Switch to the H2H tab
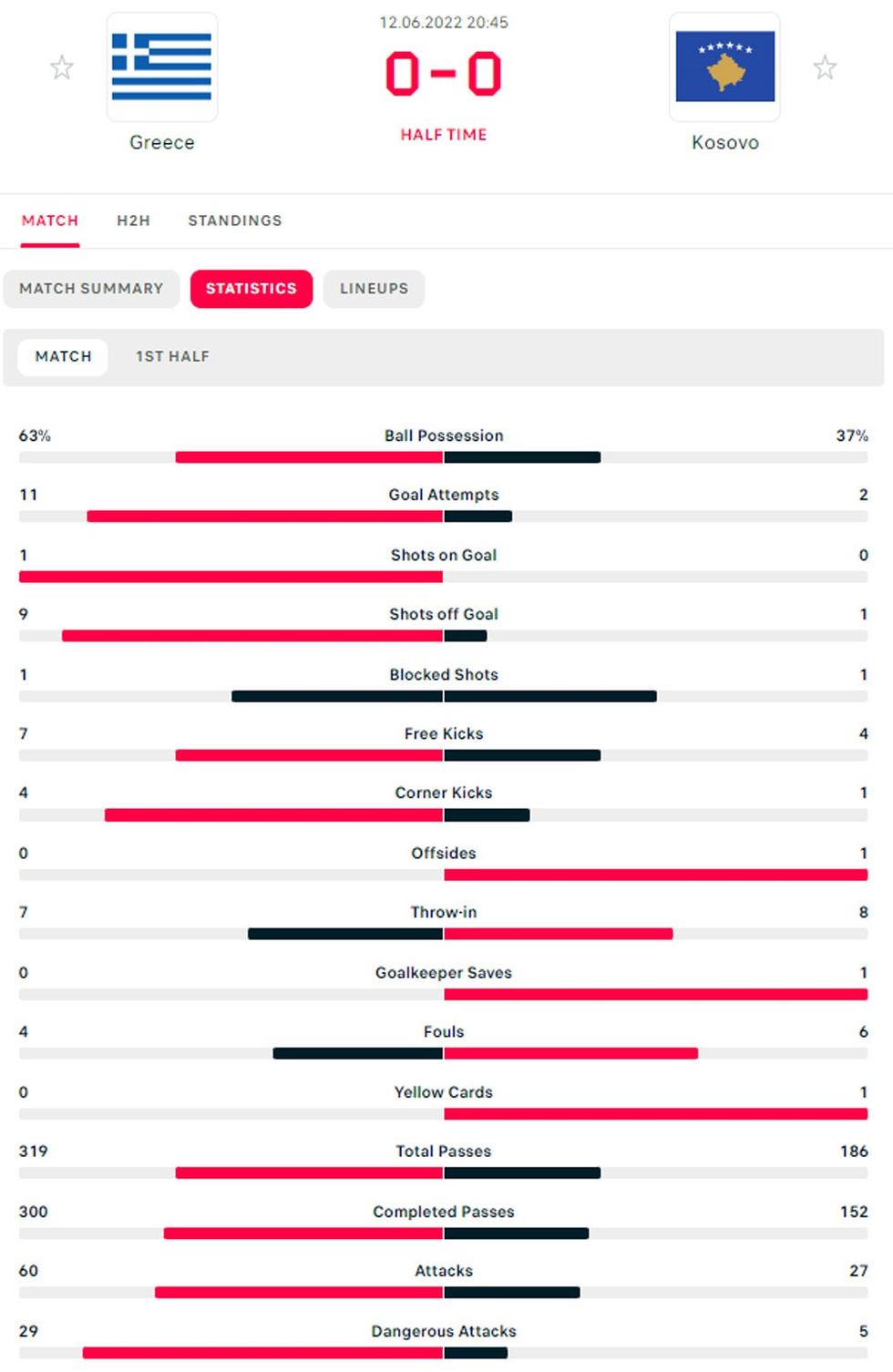Image resolution: width=893 pixels, height=1372 pixels. point(133,220)
